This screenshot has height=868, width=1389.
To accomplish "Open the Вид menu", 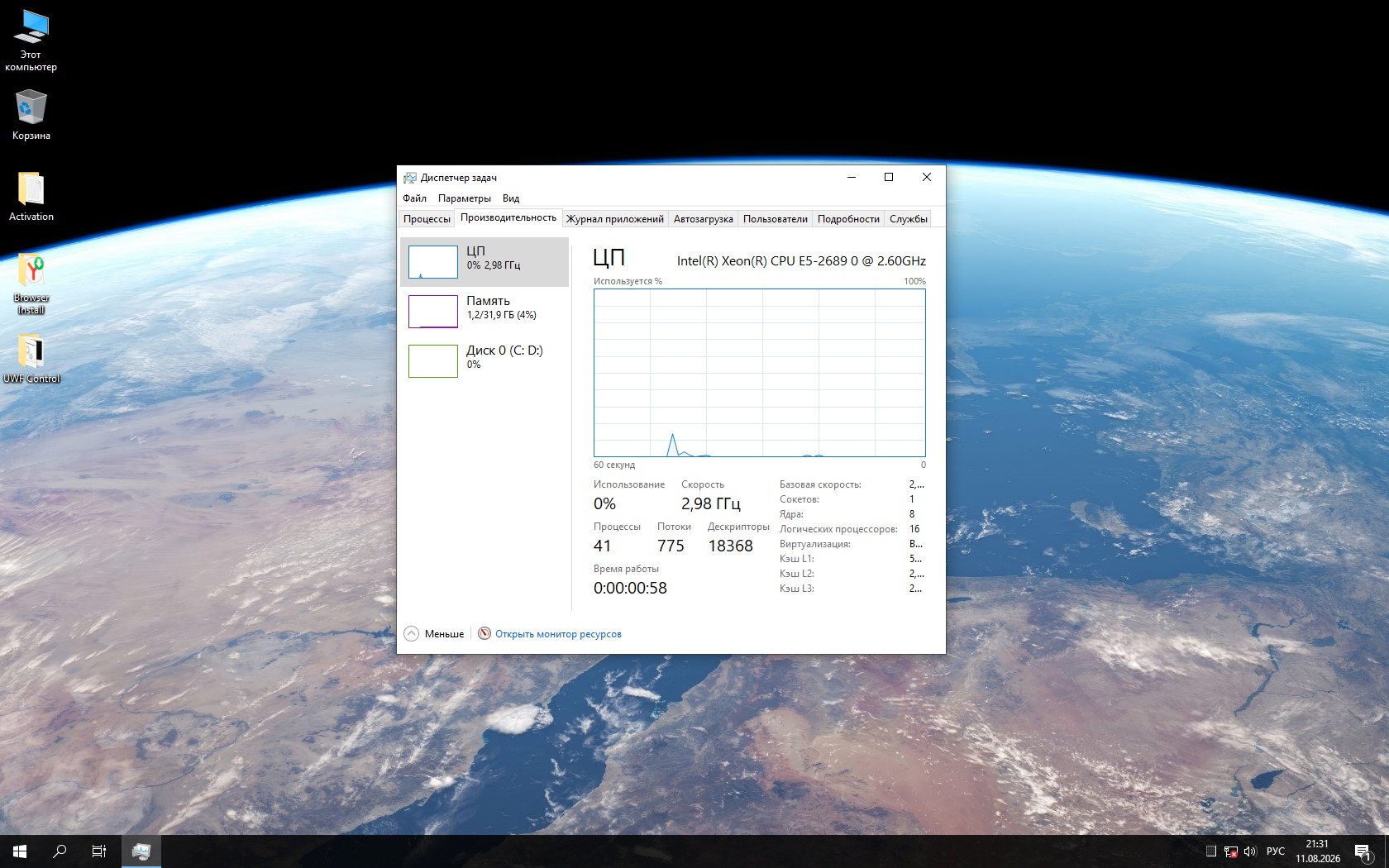I will [x=511, y=198].
